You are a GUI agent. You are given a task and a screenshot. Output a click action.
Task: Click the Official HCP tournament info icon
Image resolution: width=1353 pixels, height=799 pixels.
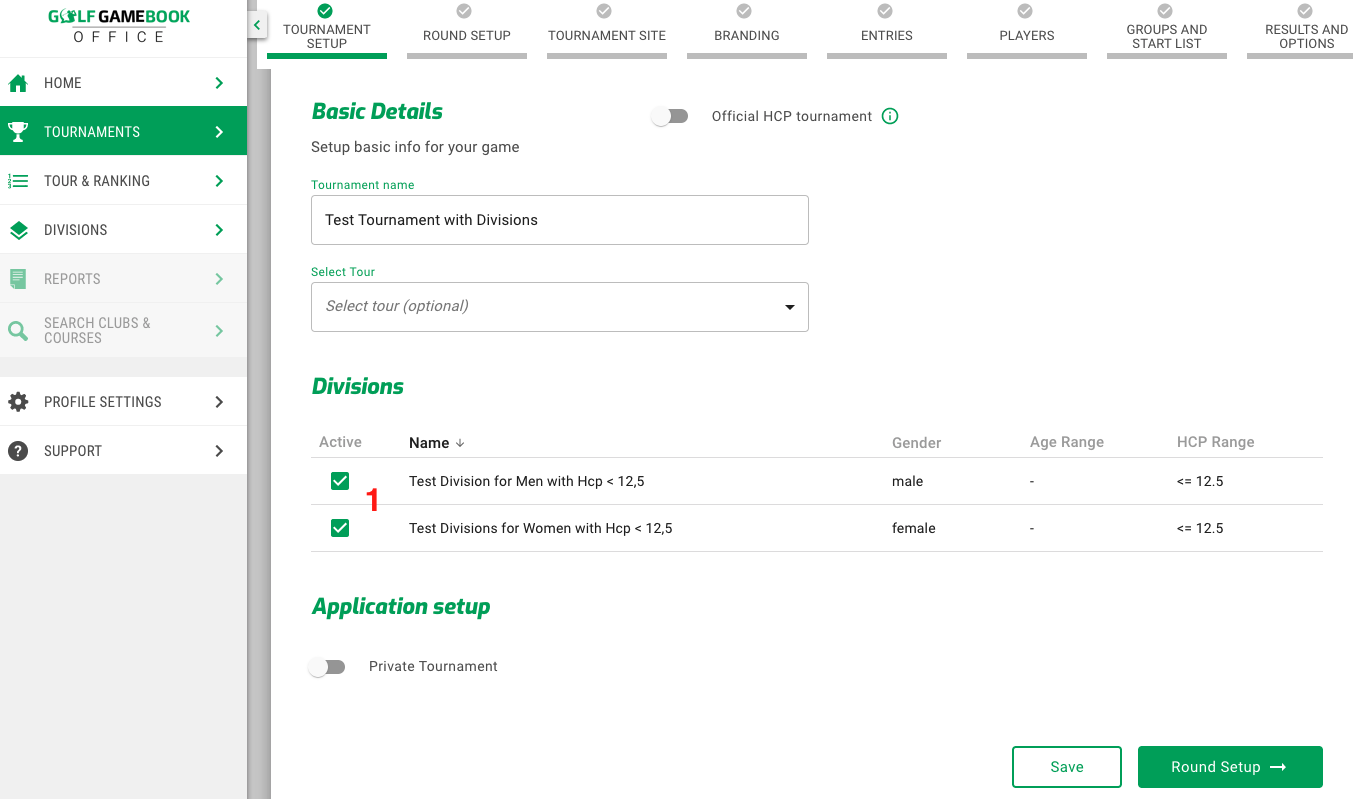click(x=890, y=116)
